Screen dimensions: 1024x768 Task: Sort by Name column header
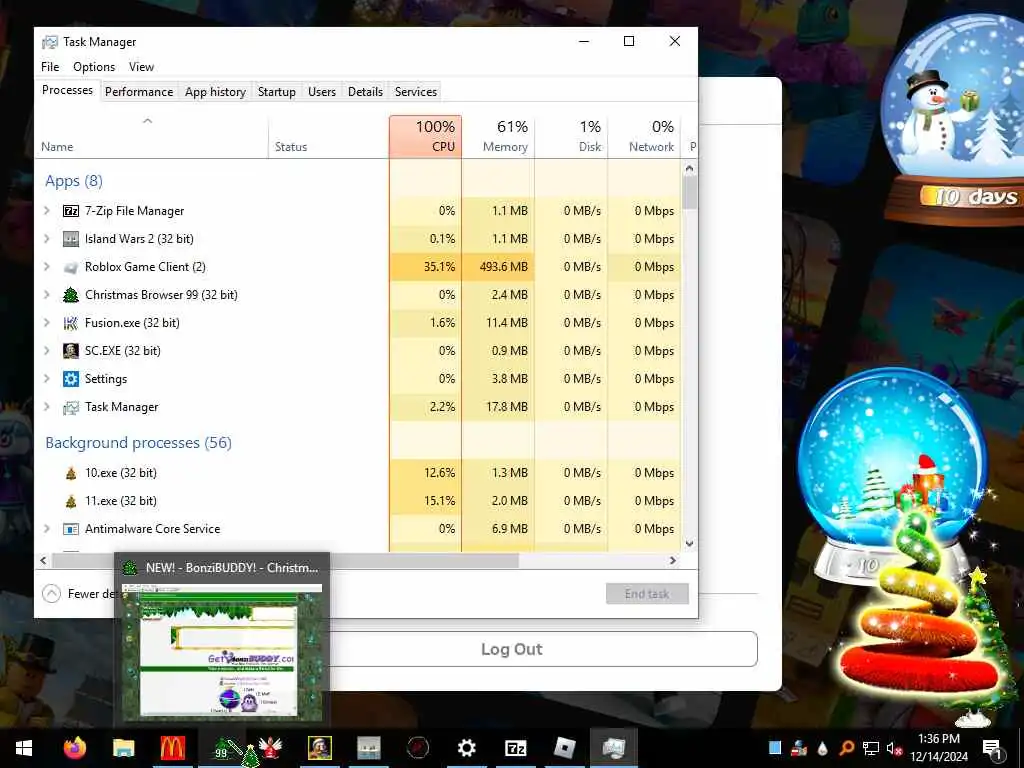152,136
